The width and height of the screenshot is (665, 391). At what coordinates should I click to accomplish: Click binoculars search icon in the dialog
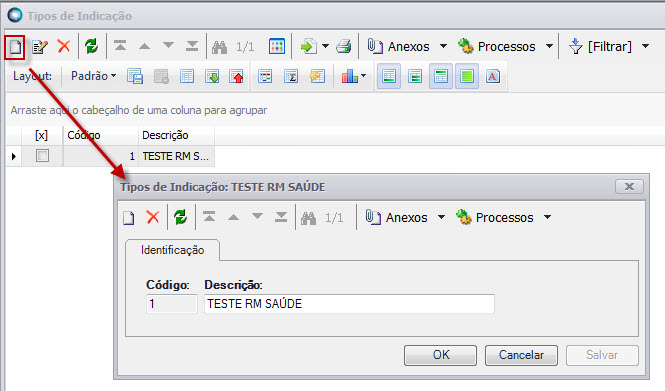coord(308,218)
